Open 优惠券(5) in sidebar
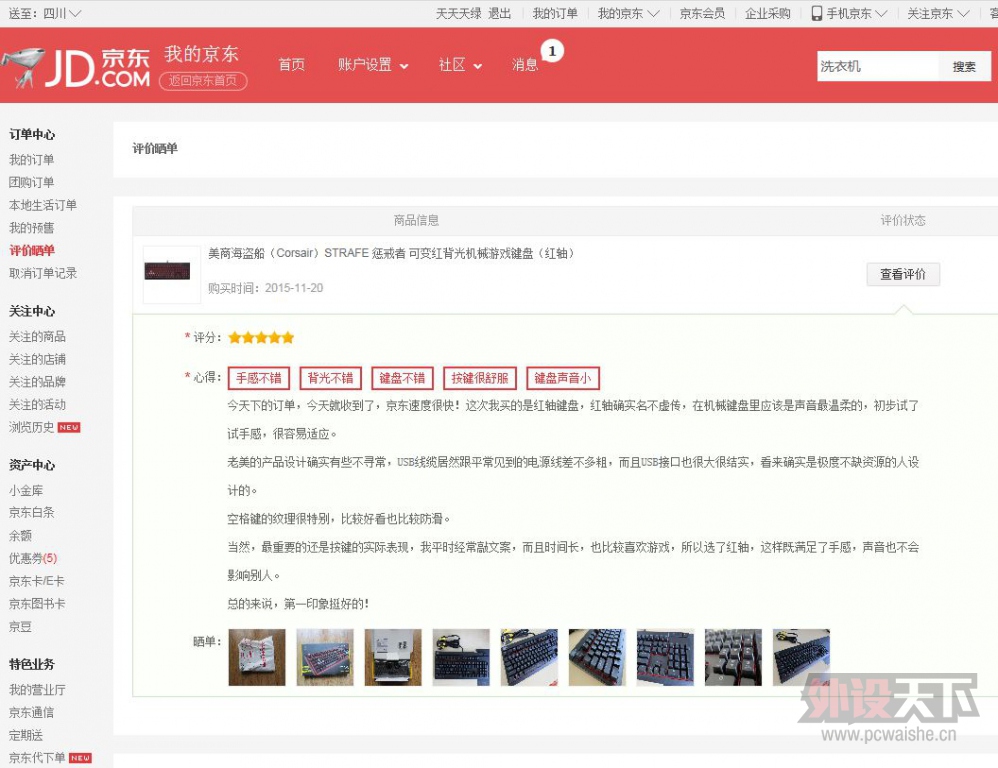Image resolution: width=998 pixels, height=768 pixels. [x=32, y=558]
